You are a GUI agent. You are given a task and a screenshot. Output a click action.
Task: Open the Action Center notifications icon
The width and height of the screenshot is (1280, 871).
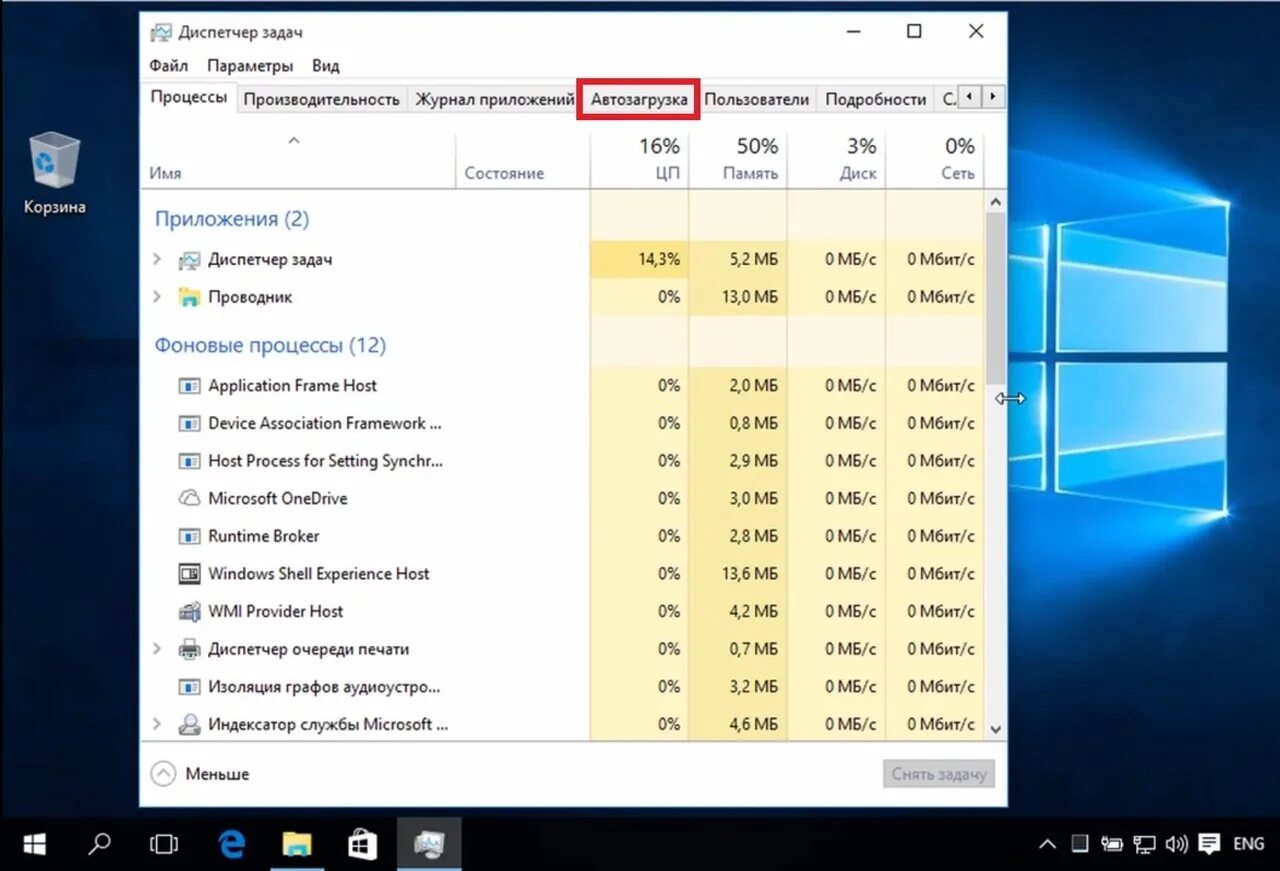pos(1209,844)
